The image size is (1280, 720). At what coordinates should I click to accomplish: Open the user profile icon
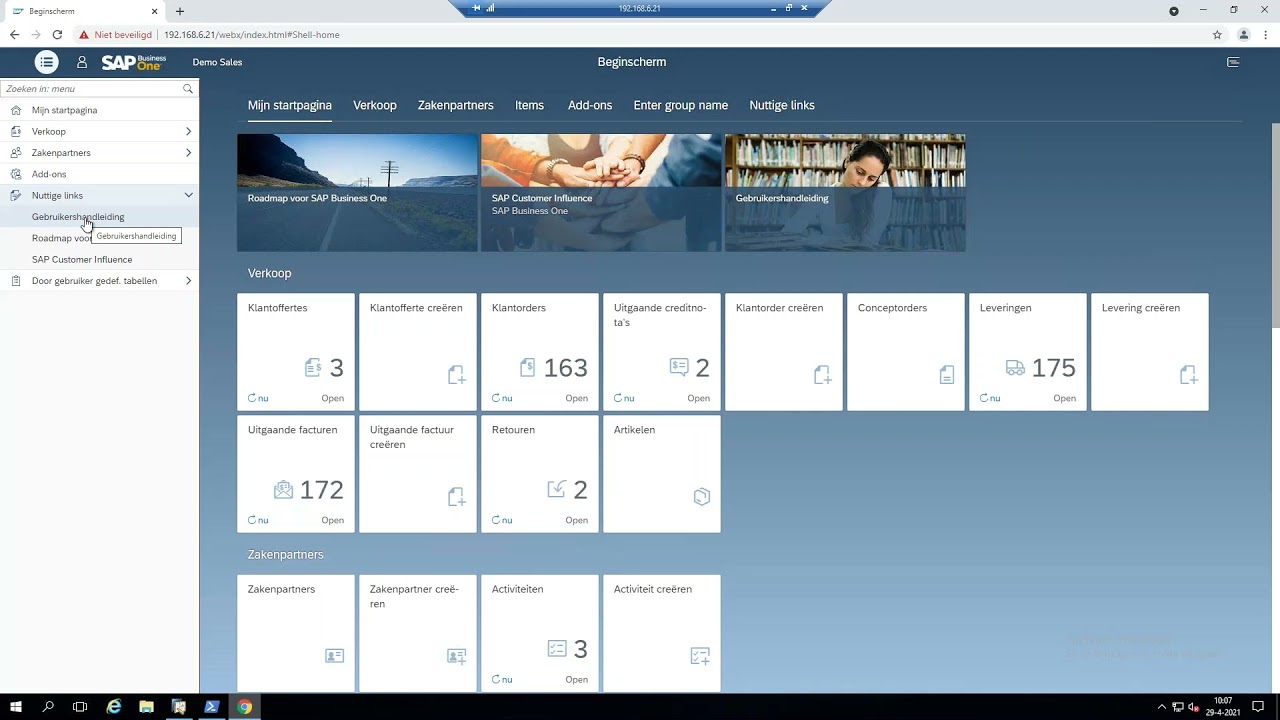point(82,62)
